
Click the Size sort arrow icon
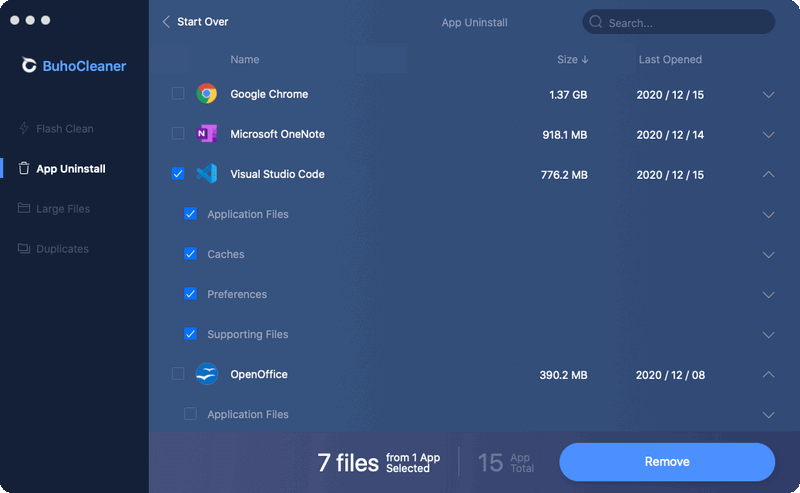click(x=585, y=60)
